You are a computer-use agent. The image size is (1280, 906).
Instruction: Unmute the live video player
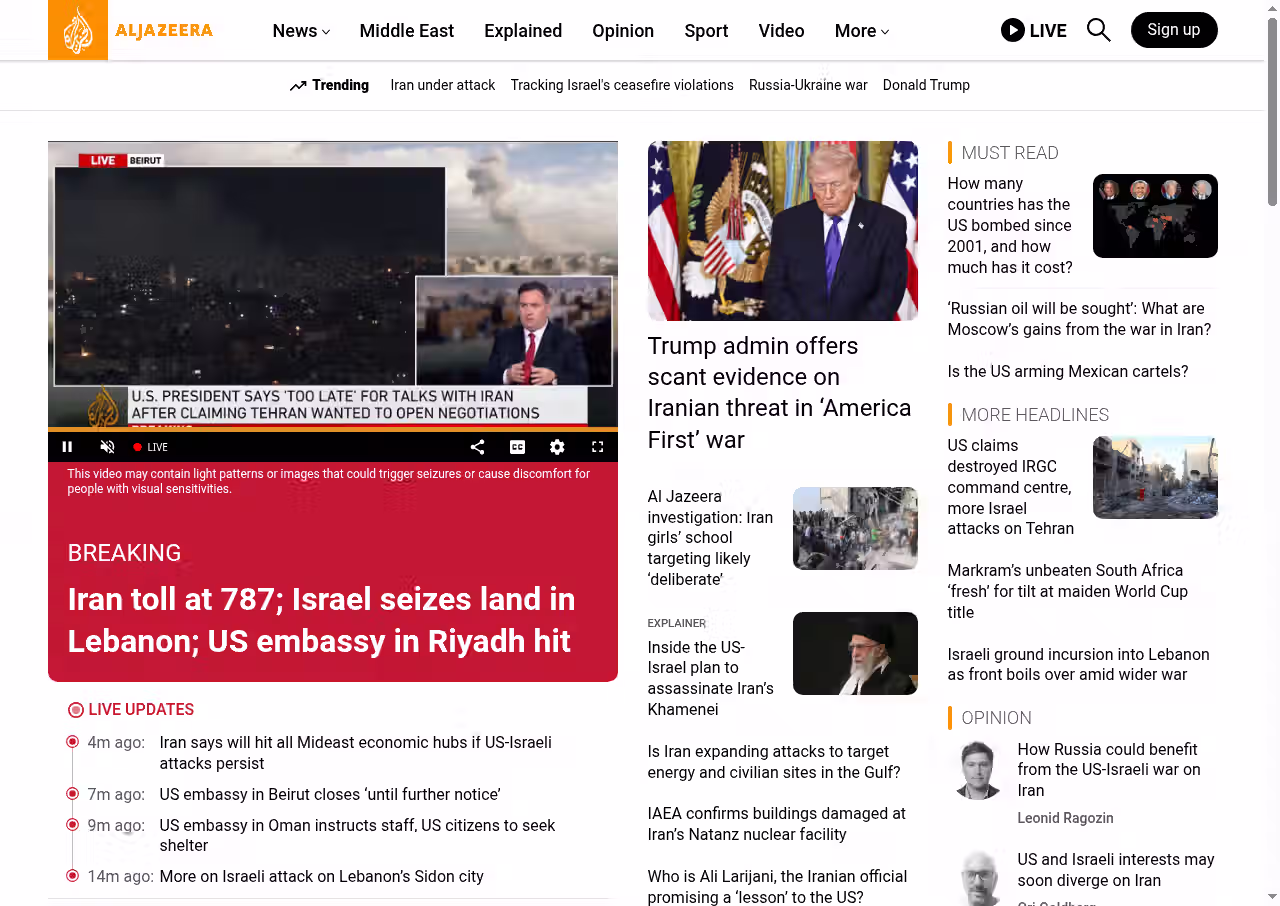tap(107, 447)
